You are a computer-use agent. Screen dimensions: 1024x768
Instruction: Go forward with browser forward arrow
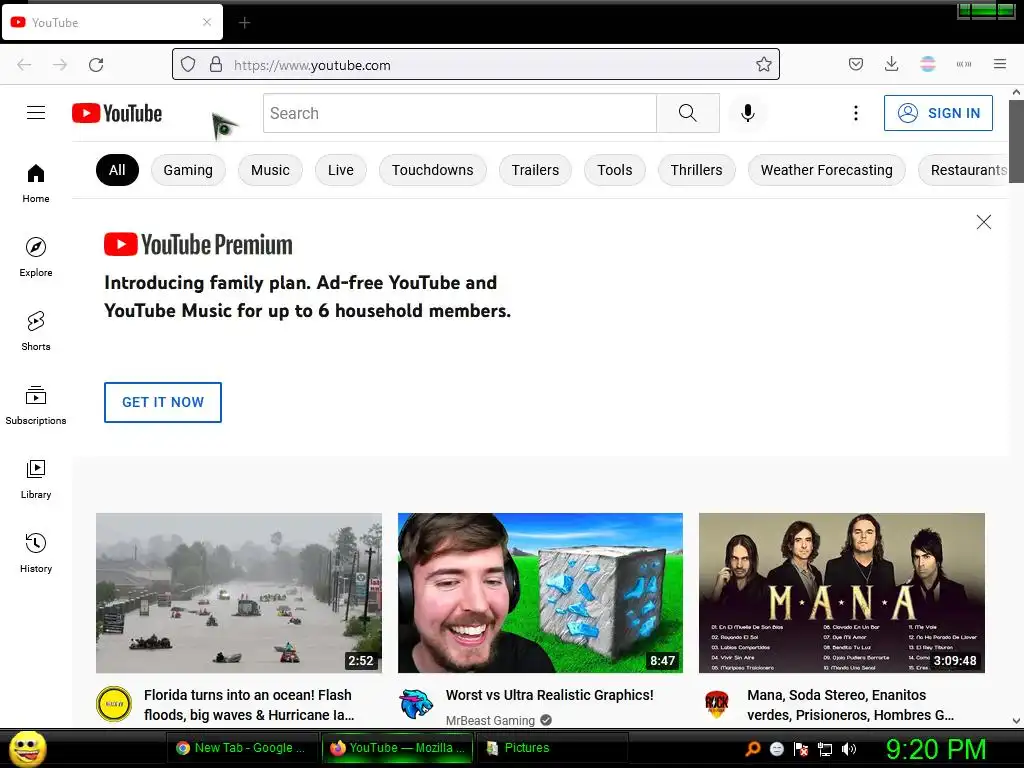point(60,65)
